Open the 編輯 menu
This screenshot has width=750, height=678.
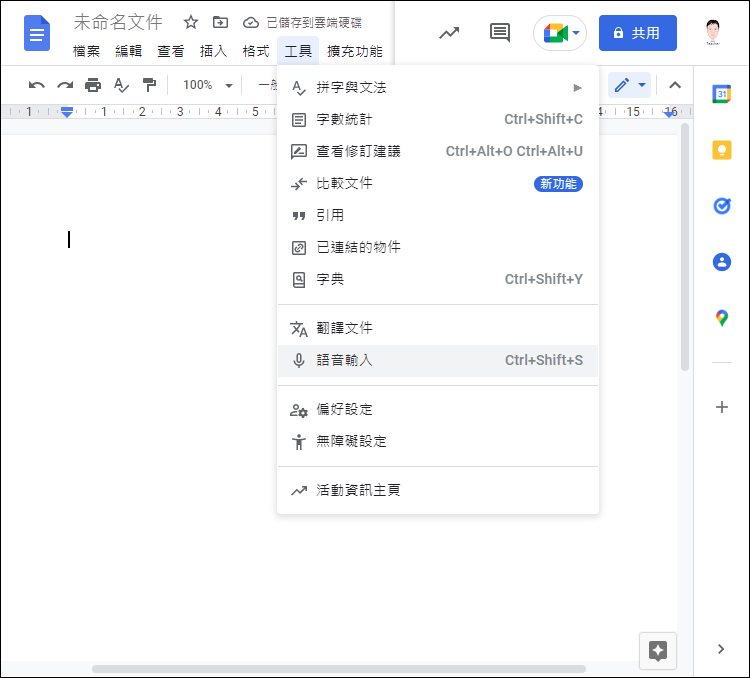[128, 51]
